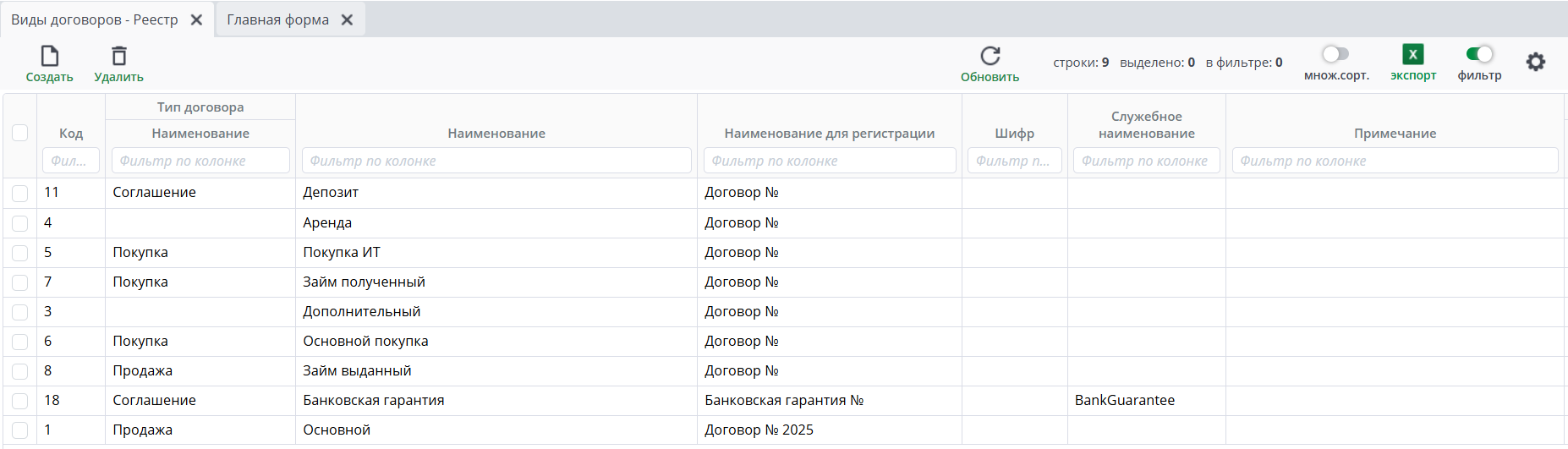Enable the multi-sort toggle
Image resolution: width=1568 pixels, height=449 pixels.
1335,54
